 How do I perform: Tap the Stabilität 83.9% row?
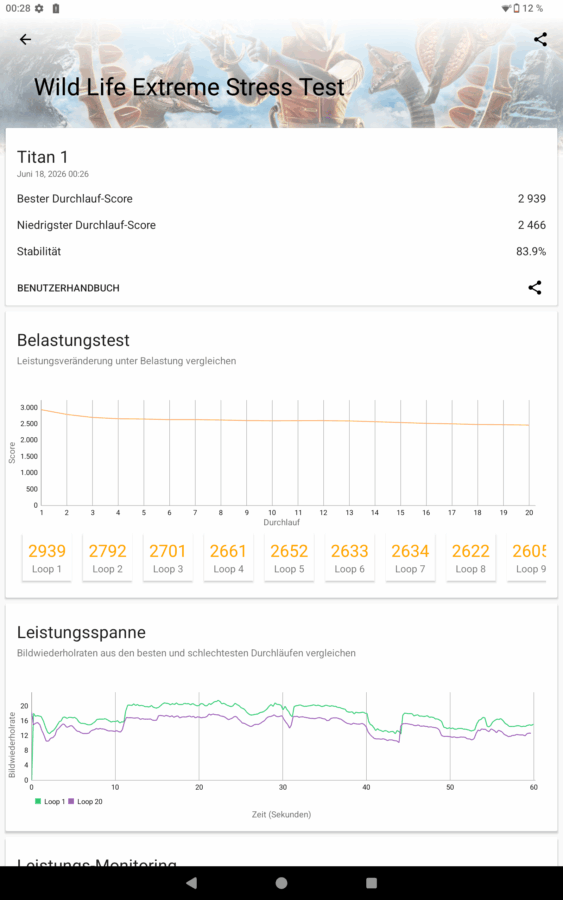pos(281,251)
